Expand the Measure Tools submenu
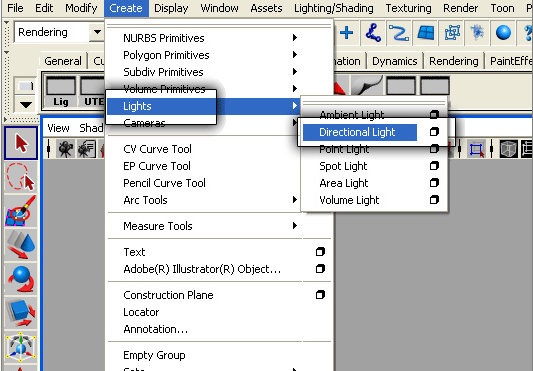The image size is (533, 371). 295,225
